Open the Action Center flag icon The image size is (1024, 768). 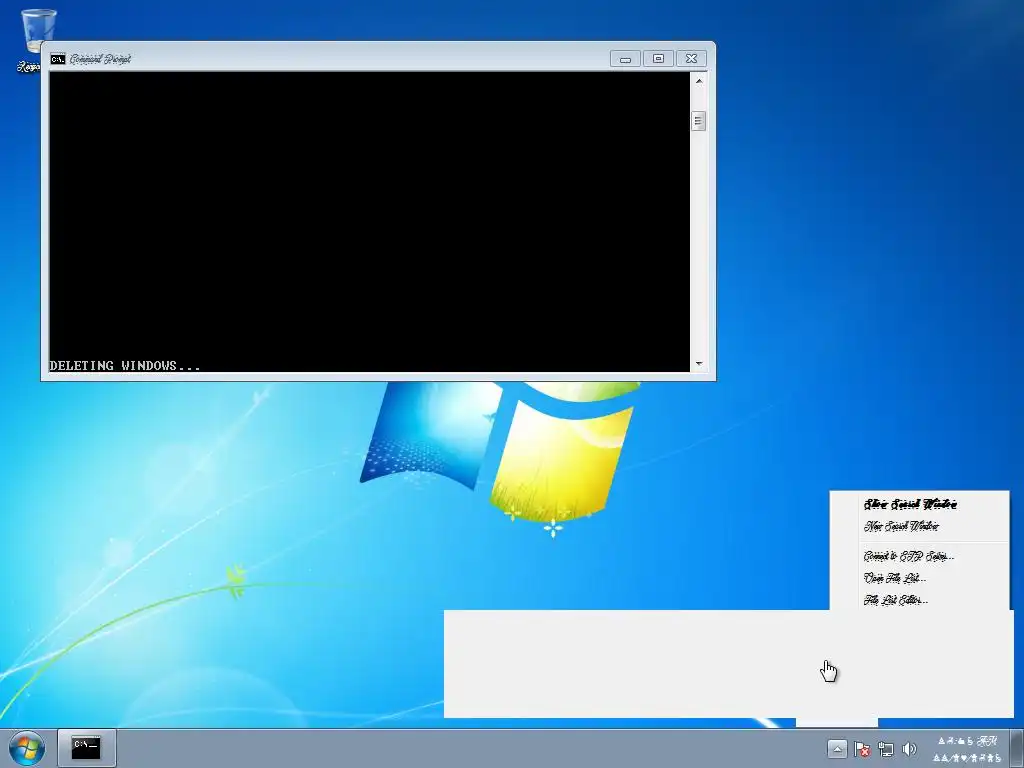coord(861,748)
